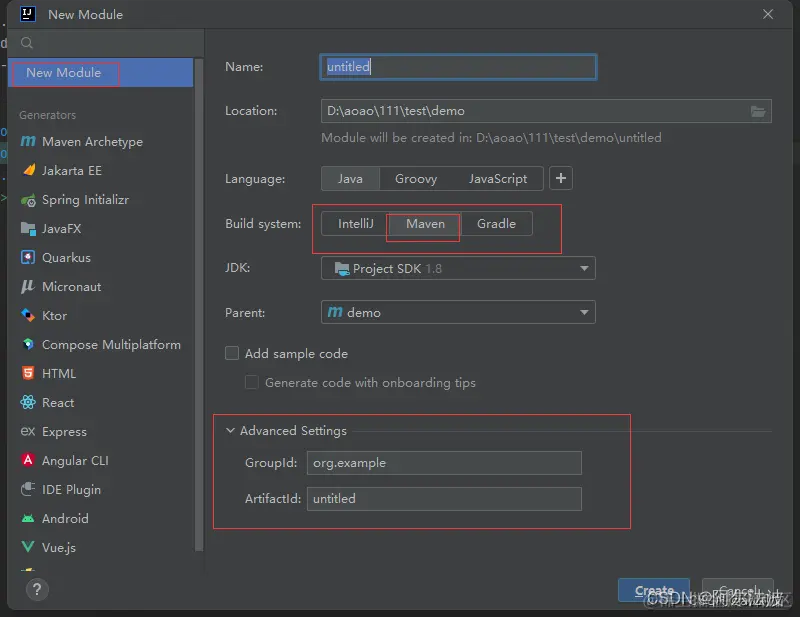This screenshot has width=800, height=617.
Task: Select the Compose Multiplatform generator entry
Action: click(101, 344)
